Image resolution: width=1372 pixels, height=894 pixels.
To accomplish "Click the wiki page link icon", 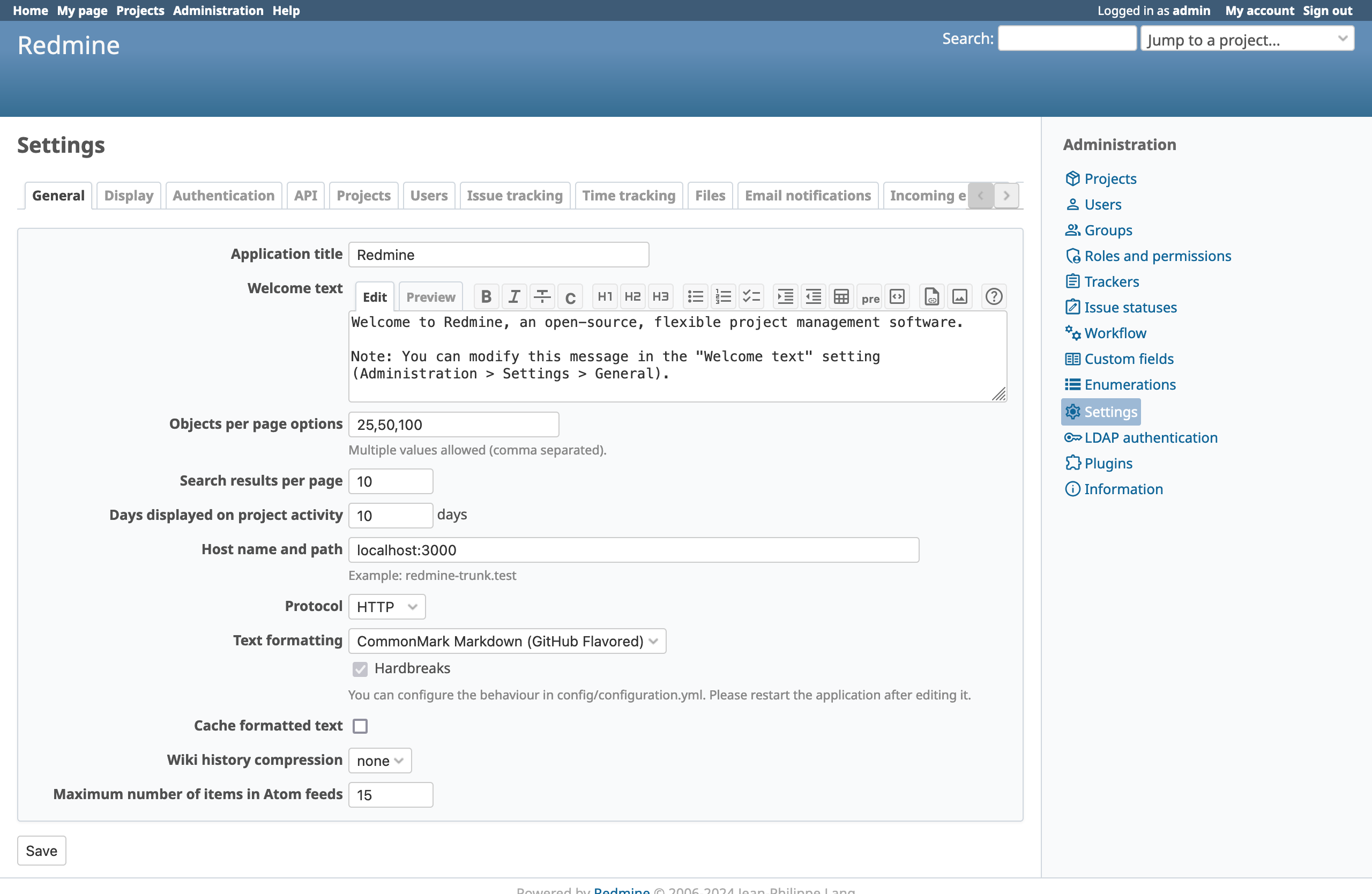I will coord(931,297).
